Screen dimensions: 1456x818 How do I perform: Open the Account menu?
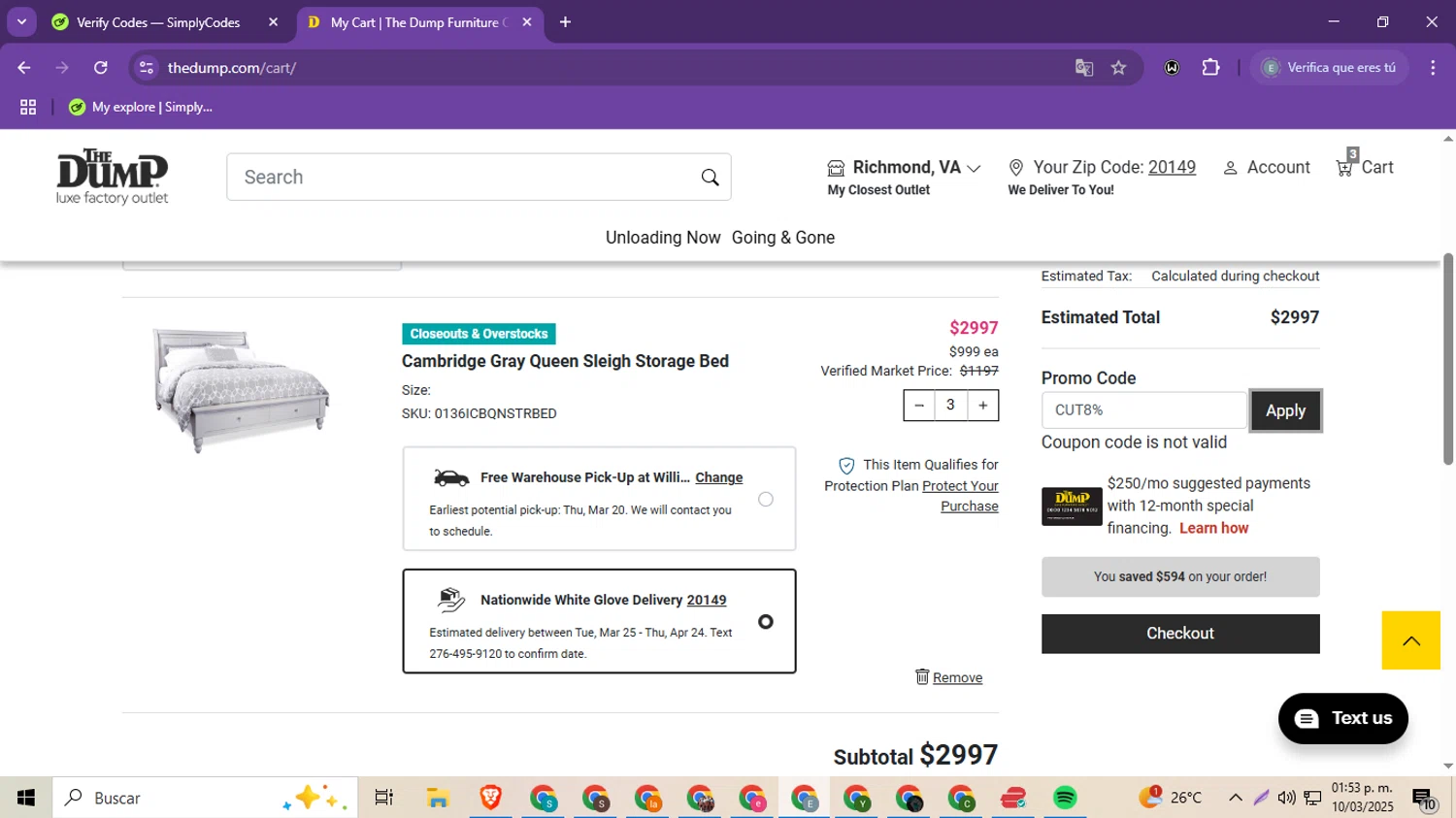[x=1267, y=167]
